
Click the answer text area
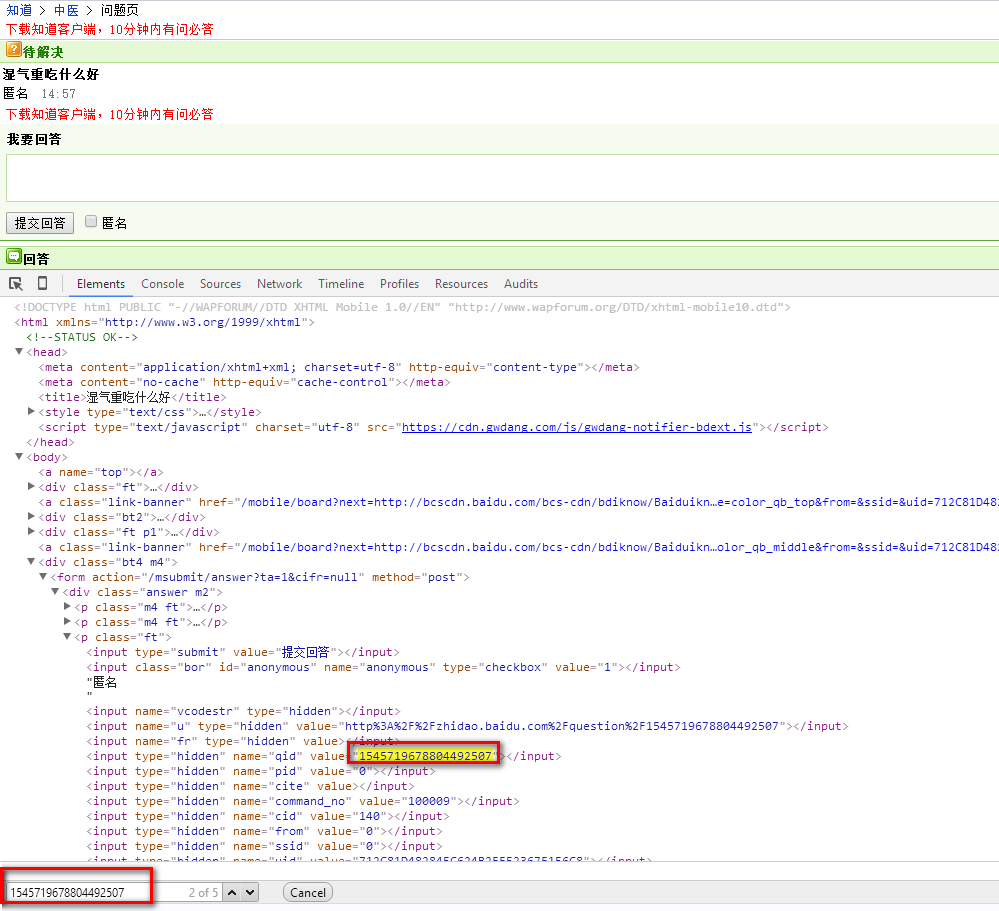pos(500,178)
